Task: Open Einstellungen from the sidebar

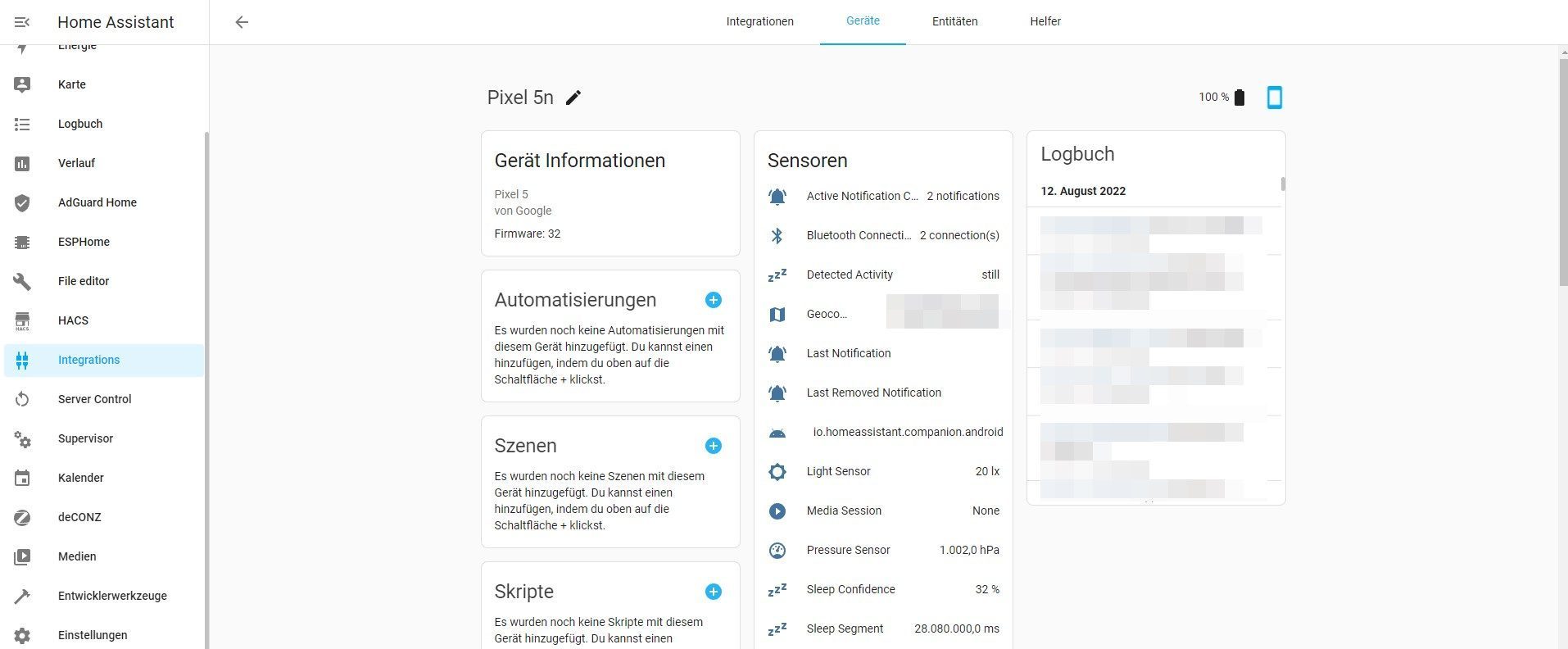Action: coord(104,635)
